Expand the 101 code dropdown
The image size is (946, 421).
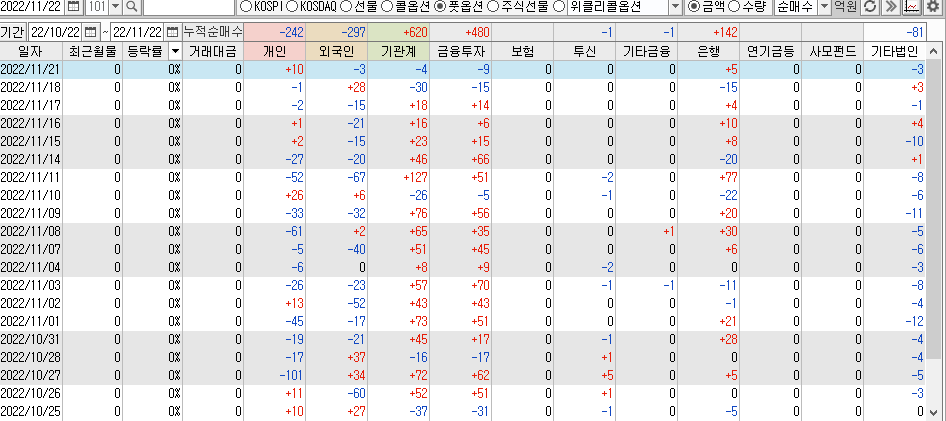[x=115, y=7]
